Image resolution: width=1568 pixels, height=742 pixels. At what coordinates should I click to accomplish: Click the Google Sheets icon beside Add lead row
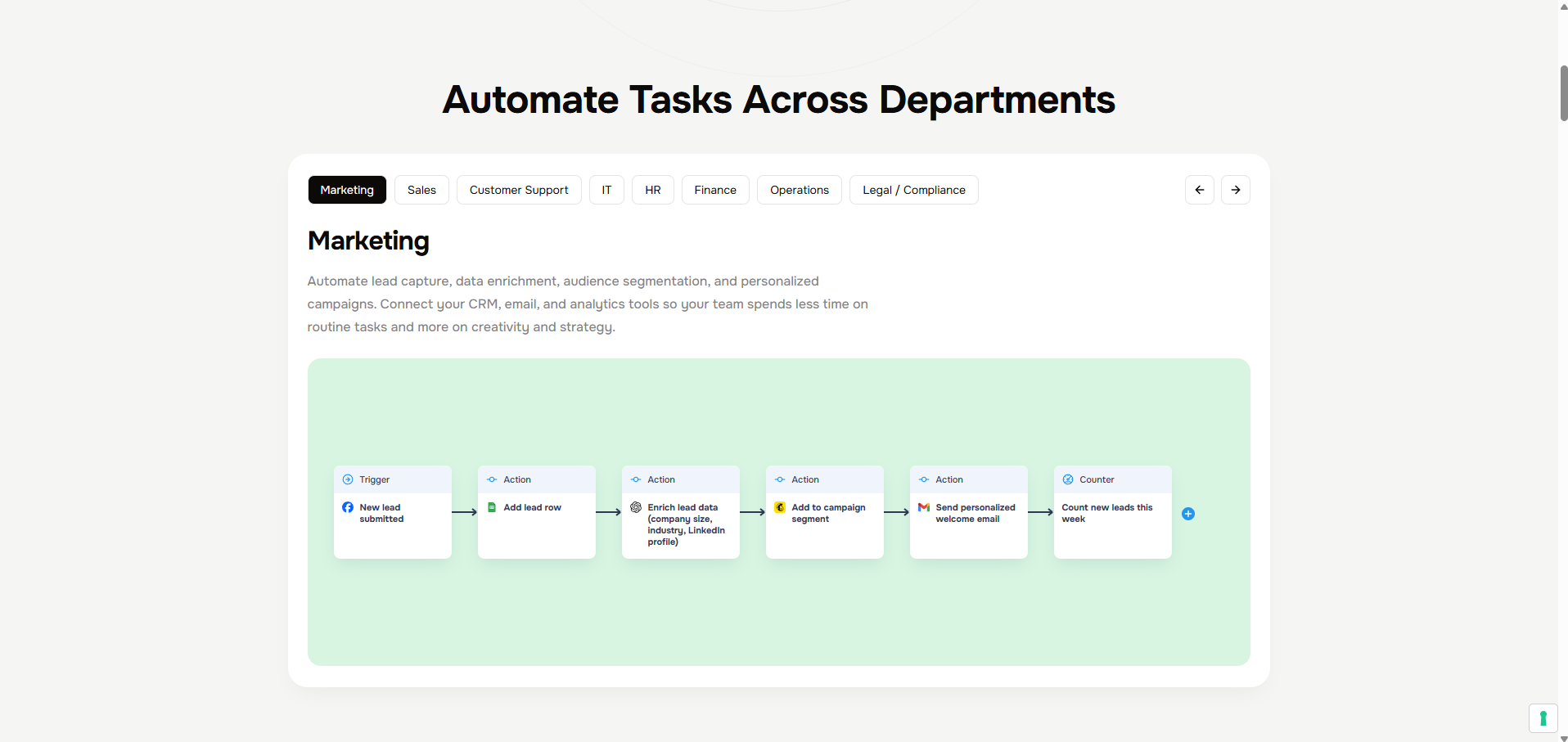[x=492, y=507]
